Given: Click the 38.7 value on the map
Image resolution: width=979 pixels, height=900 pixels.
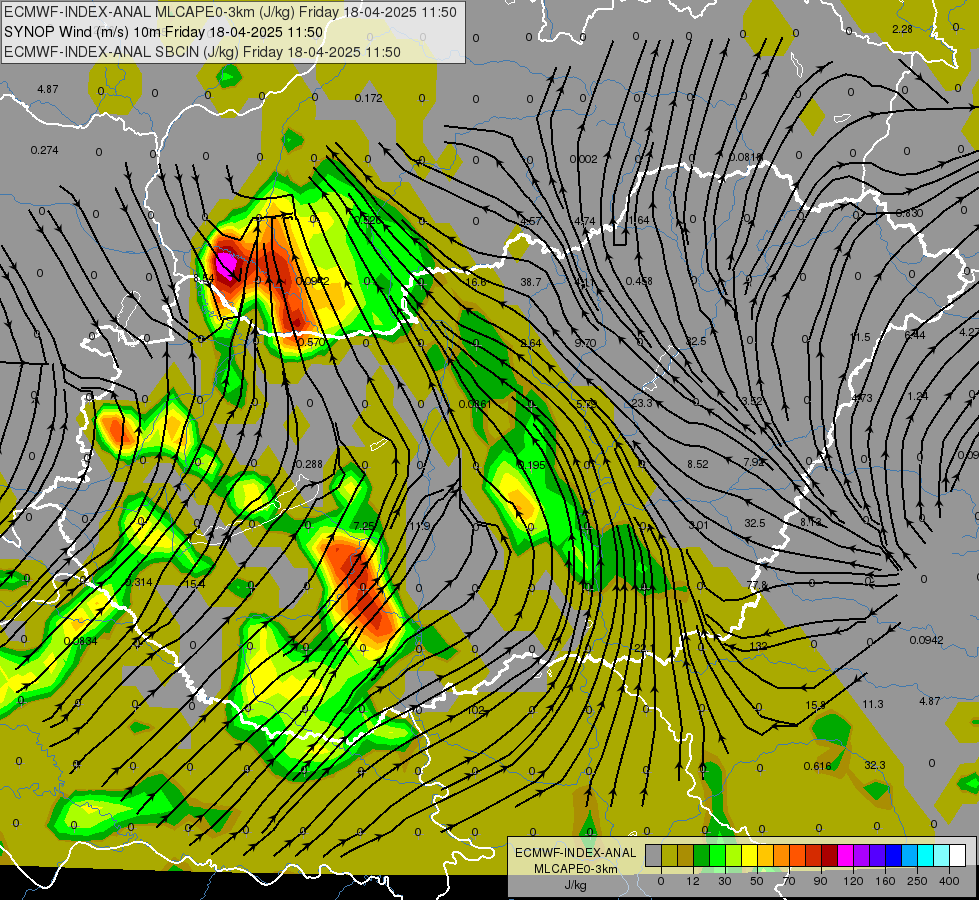Looking at the screenshot, I should 531,282.
